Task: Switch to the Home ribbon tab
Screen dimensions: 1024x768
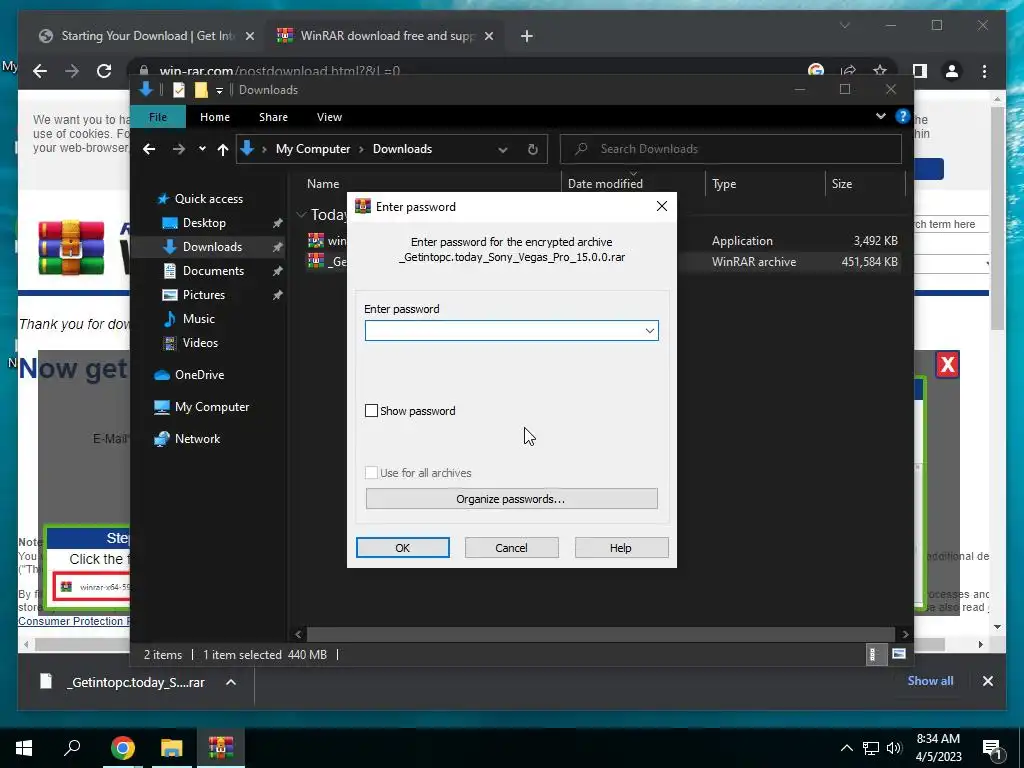Action: click(x=215, y=117)
